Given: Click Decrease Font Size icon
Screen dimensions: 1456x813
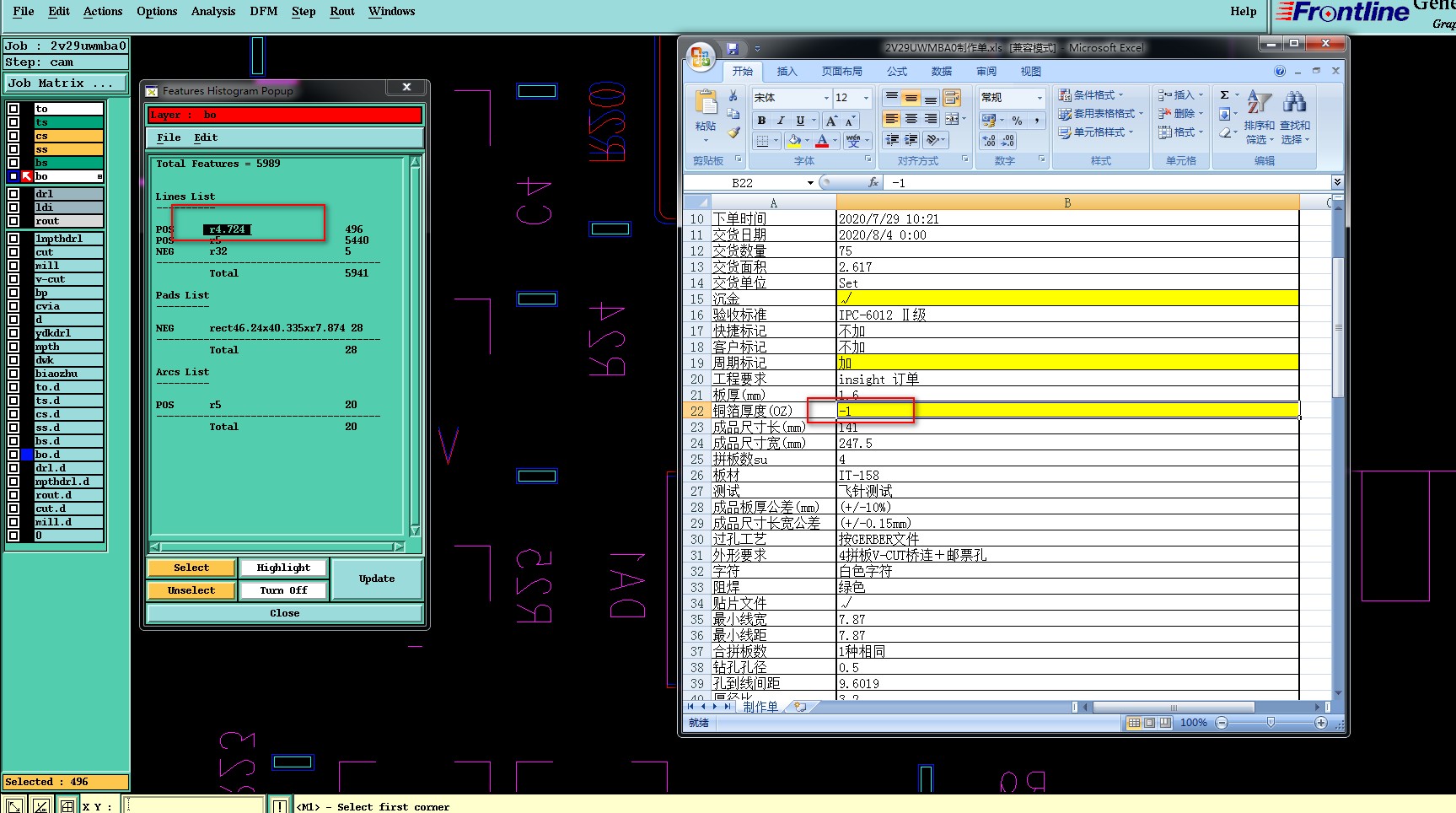Looking at the screenshot, I should [850, 121].
